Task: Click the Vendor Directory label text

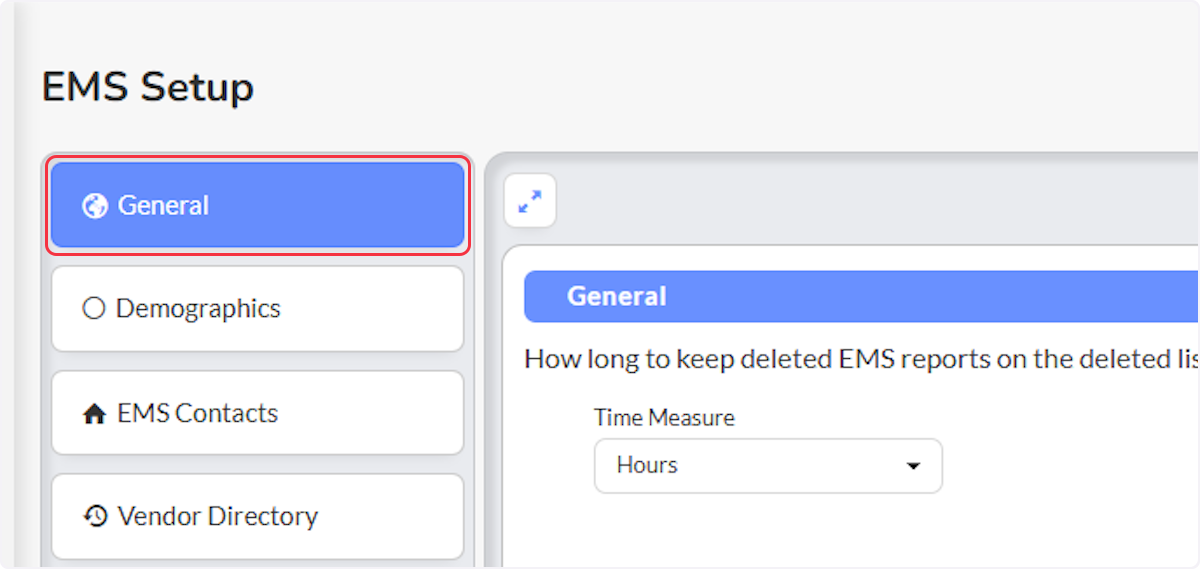Action: (218, 517)
